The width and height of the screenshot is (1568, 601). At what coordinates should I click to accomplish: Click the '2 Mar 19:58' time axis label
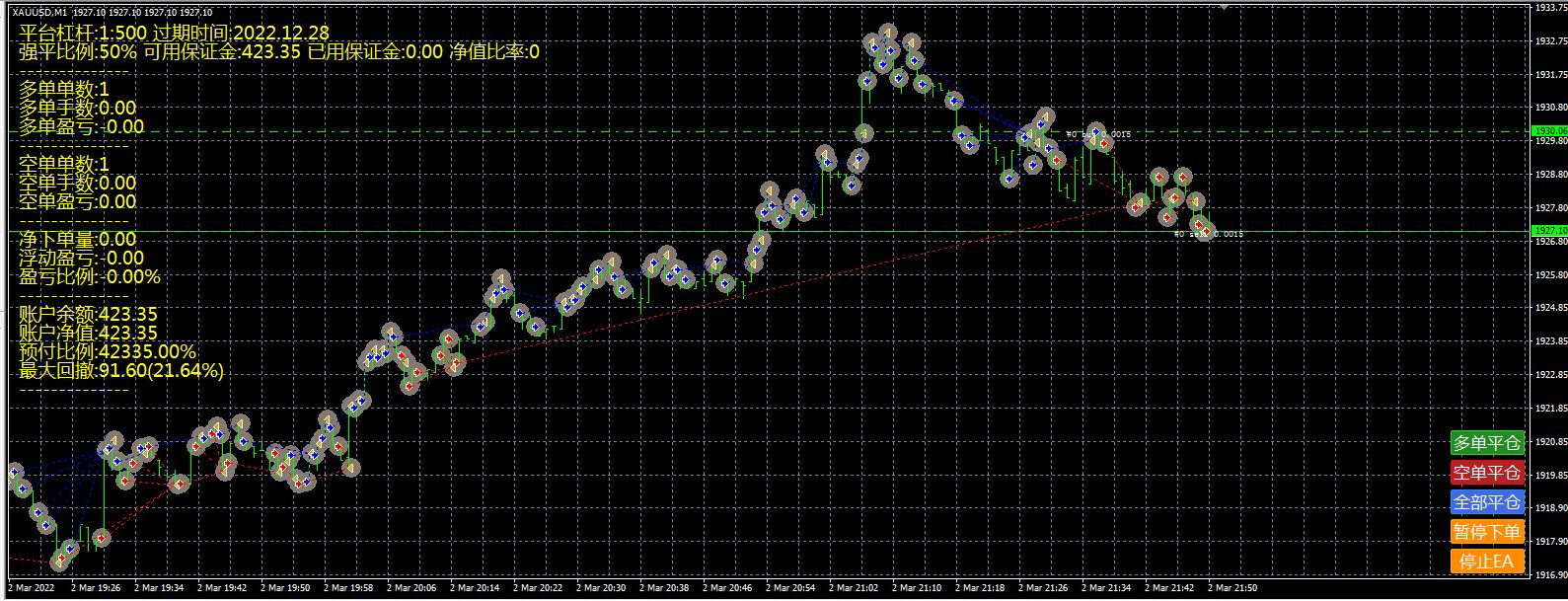[x=347, y=587]
